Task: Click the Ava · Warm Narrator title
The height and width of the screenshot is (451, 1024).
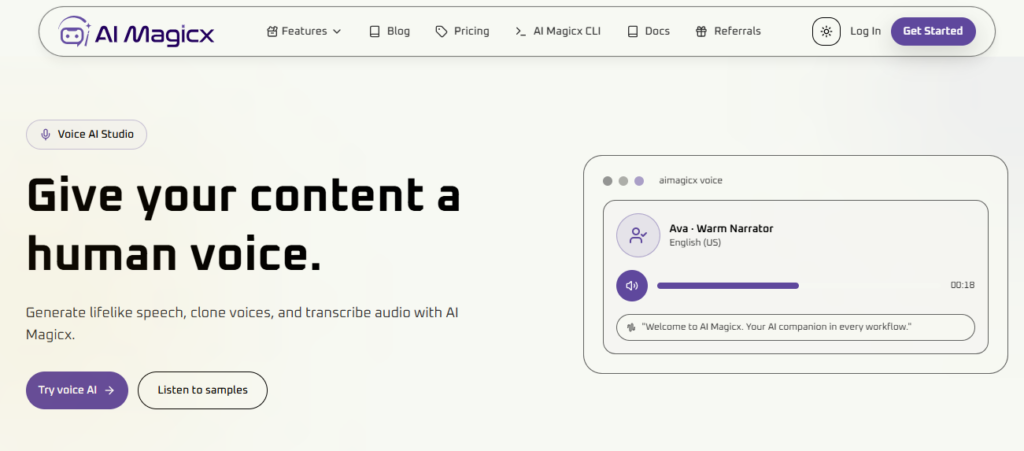Action: click(x=721, y=228)
